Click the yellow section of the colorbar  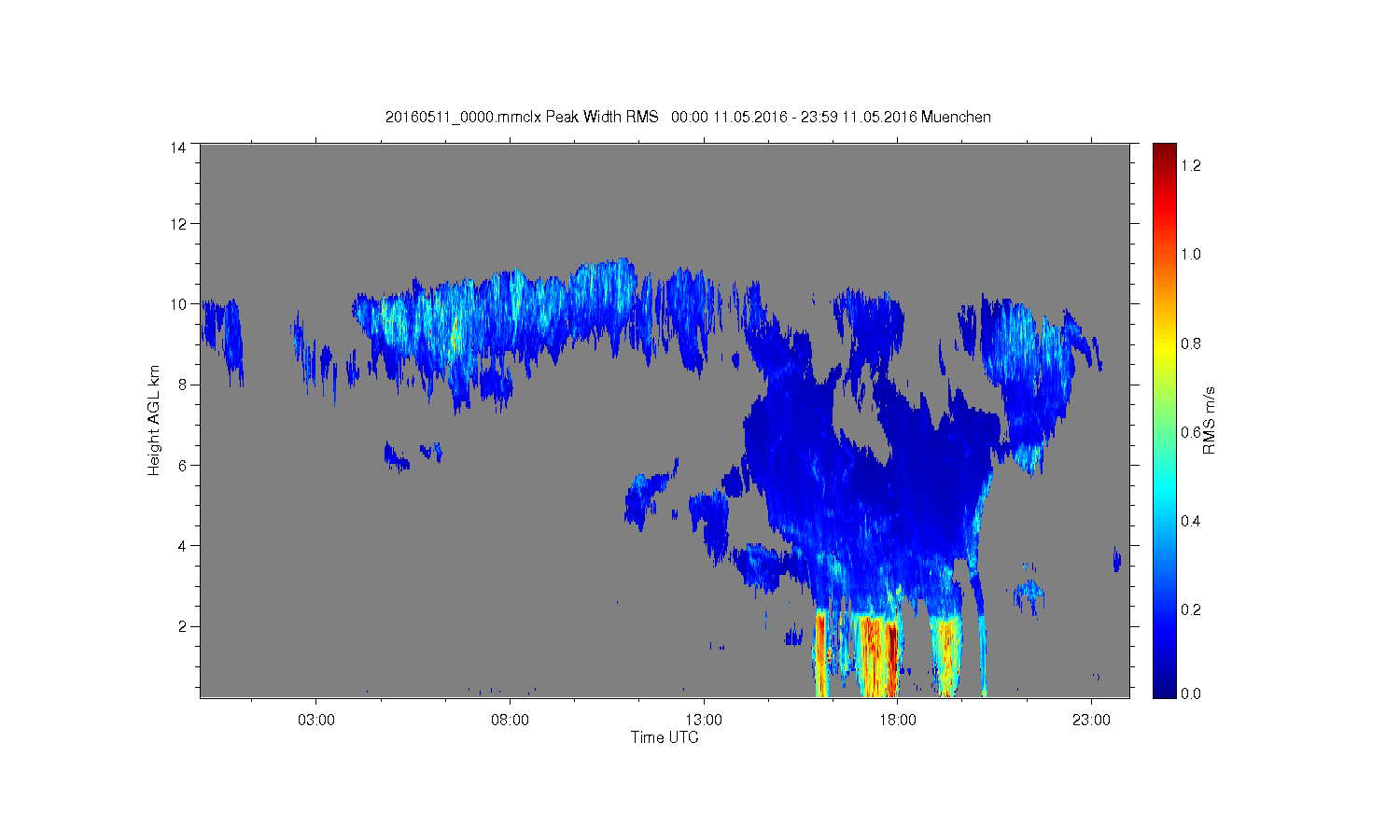tap(1164, 350)
